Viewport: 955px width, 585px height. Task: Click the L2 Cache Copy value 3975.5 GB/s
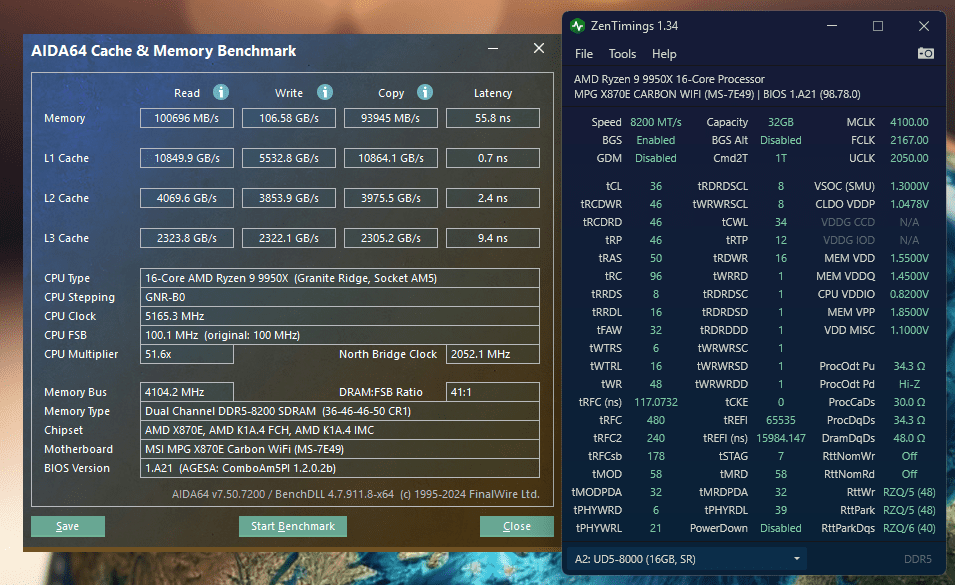pyautogui.click(x=390, y=198)
